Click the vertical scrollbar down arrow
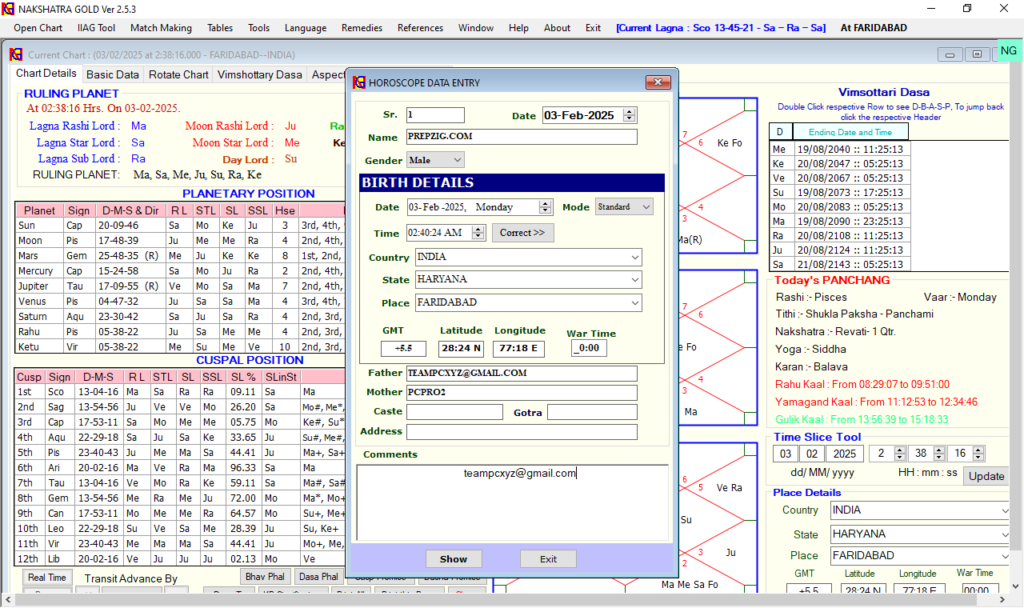Image resolution: width=1024 pixels, height=608 pixels. (x=1016, y=586)
